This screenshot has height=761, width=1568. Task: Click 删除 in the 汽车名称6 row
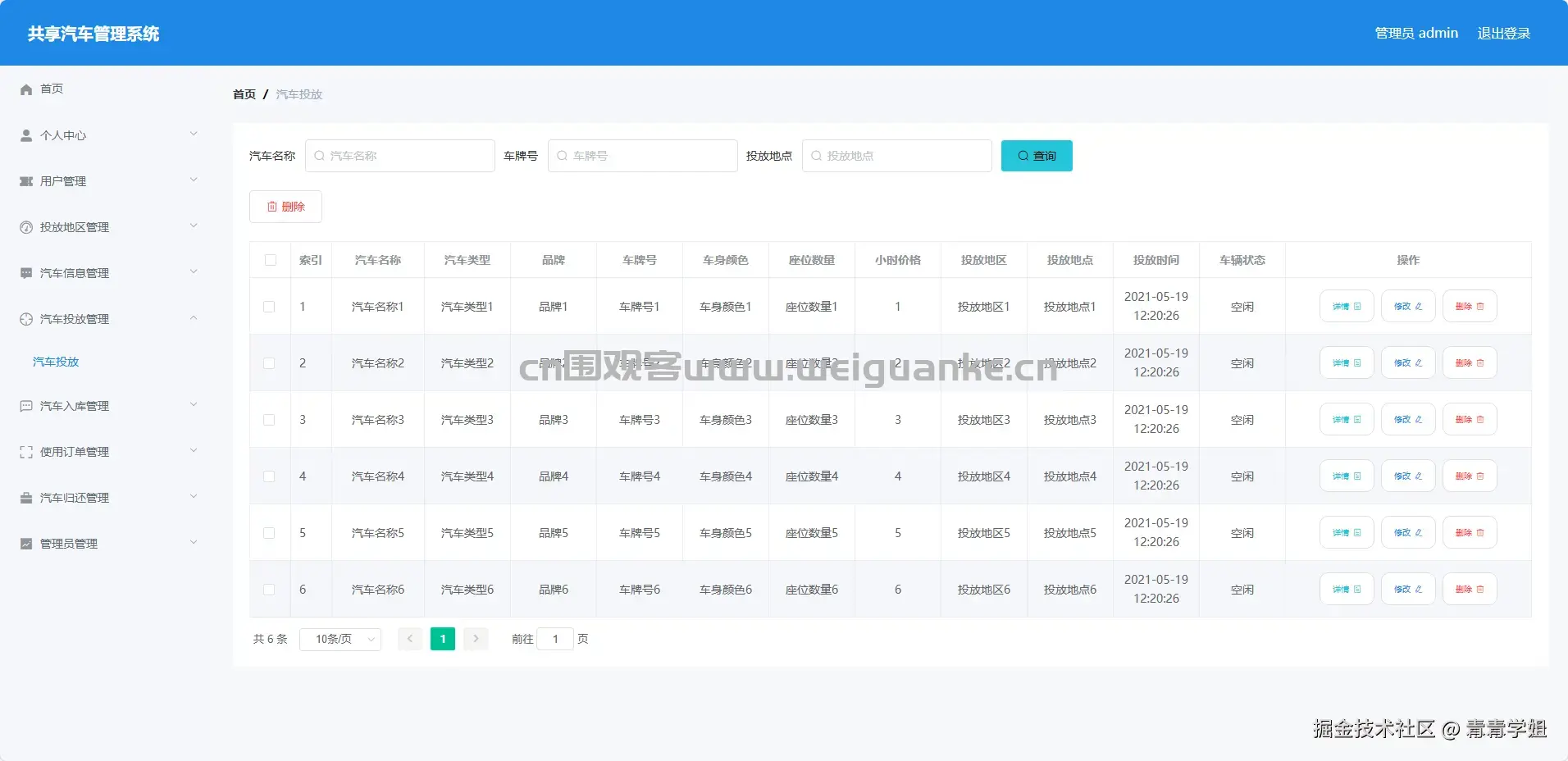[1470, 589]
